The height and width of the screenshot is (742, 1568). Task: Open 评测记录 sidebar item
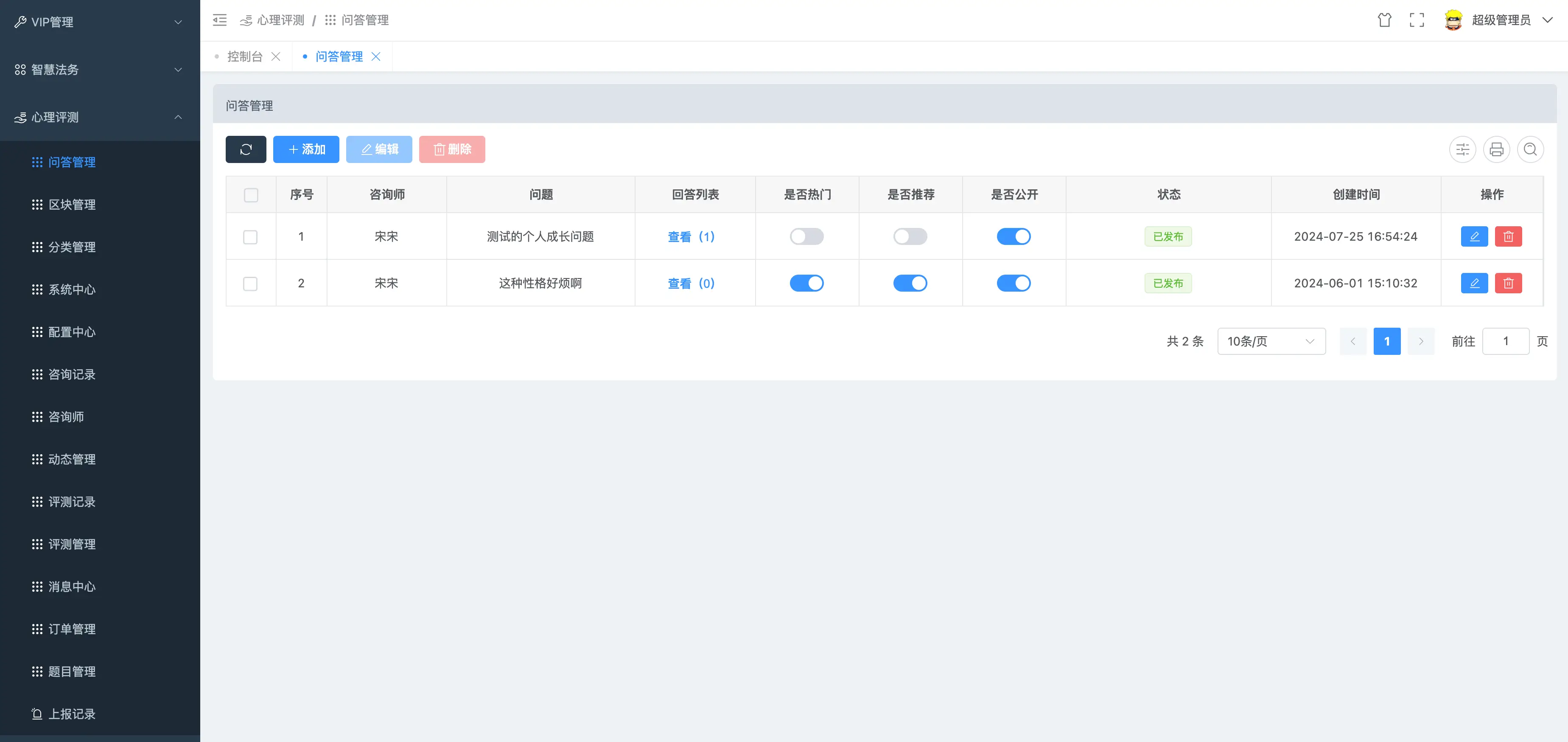(x=100, y=502)
